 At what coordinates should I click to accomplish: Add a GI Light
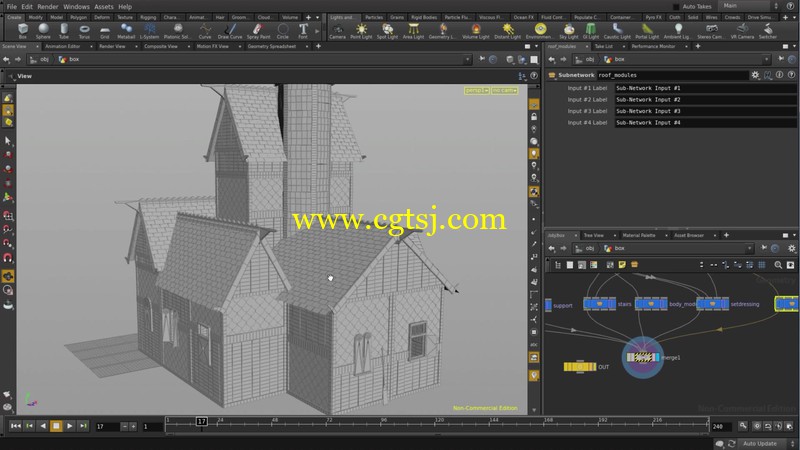(591, 31)
